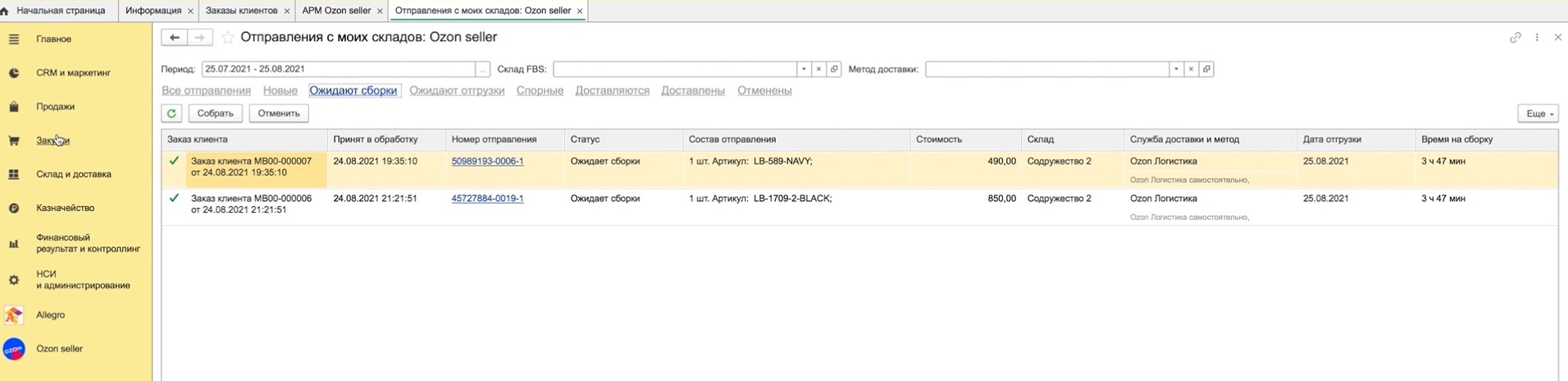This screenshot has height=381, width=1568.
Task: Edit the Период date range field
Action: click(339, 69)
